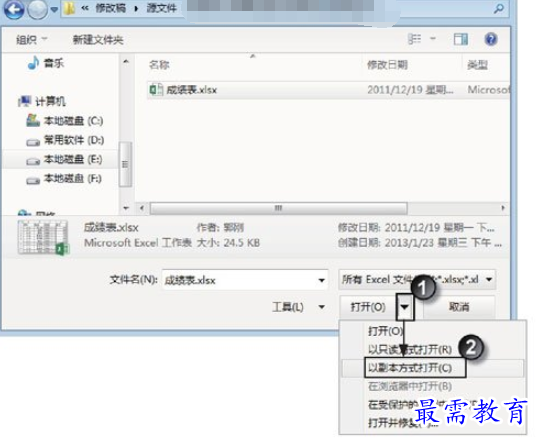Screen dimensions: 536x443
Task: Select the 源文件 breadcrumb folder
Action: pyautogui.click(x=161, y=8)
